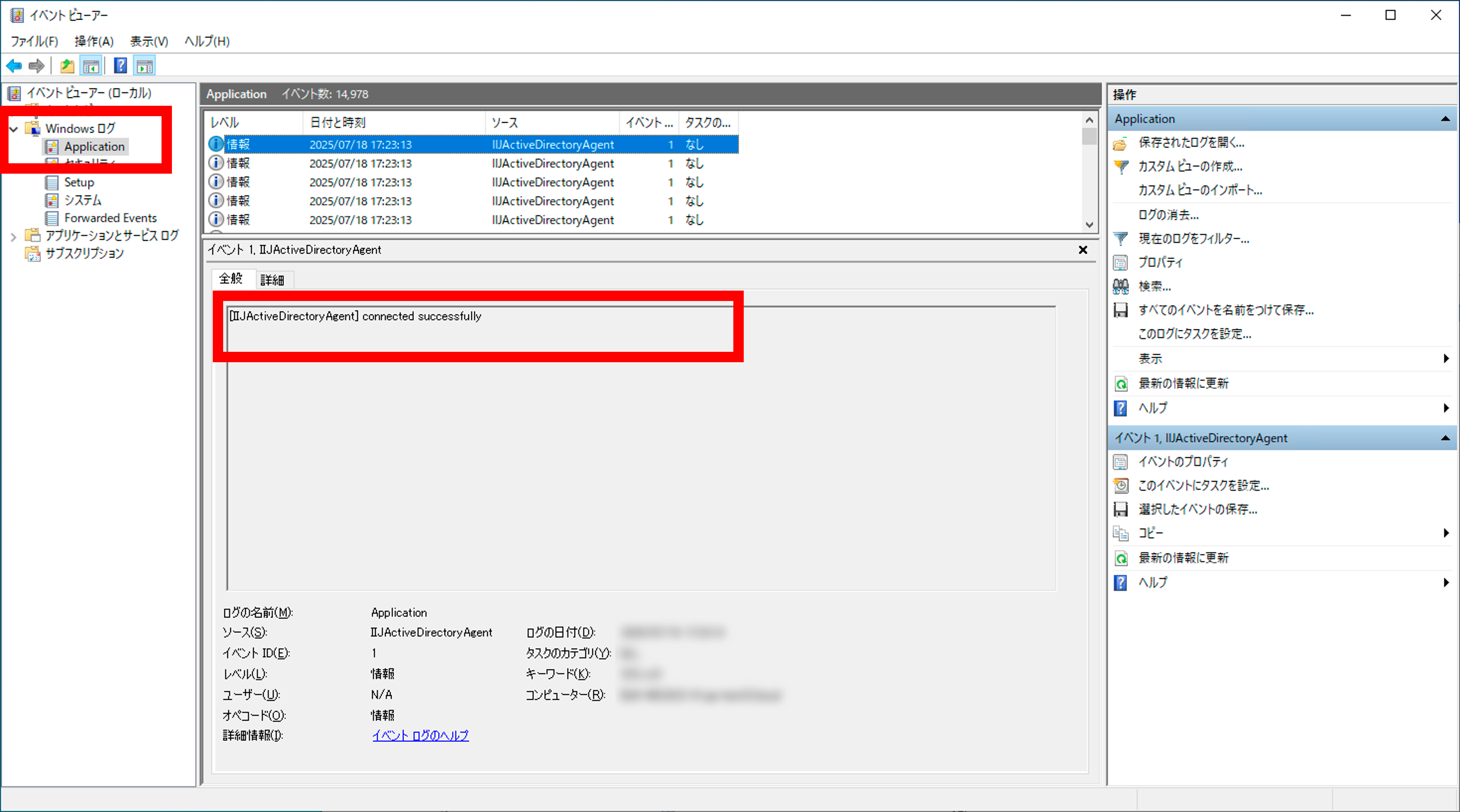
Task: Expand the コピー submenu arrow
Action: (x=1446, y=533)
